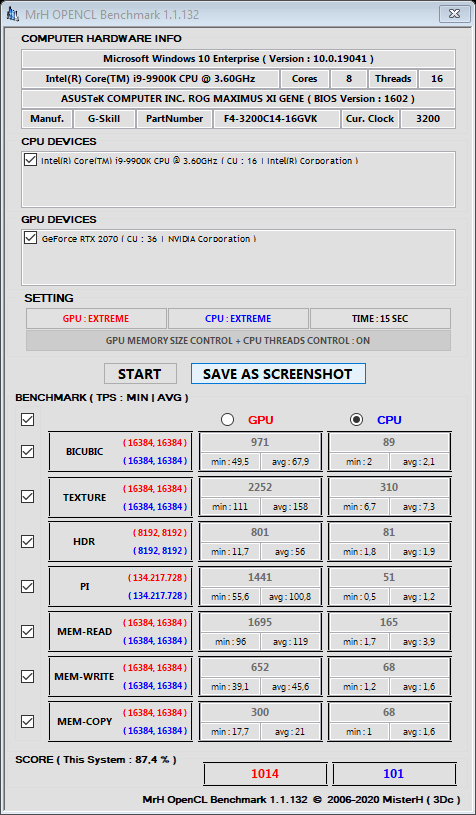476x815 pixels.
Task: Toggle GPU memory size and CPU threads control
Action: [x=238, y=341]
